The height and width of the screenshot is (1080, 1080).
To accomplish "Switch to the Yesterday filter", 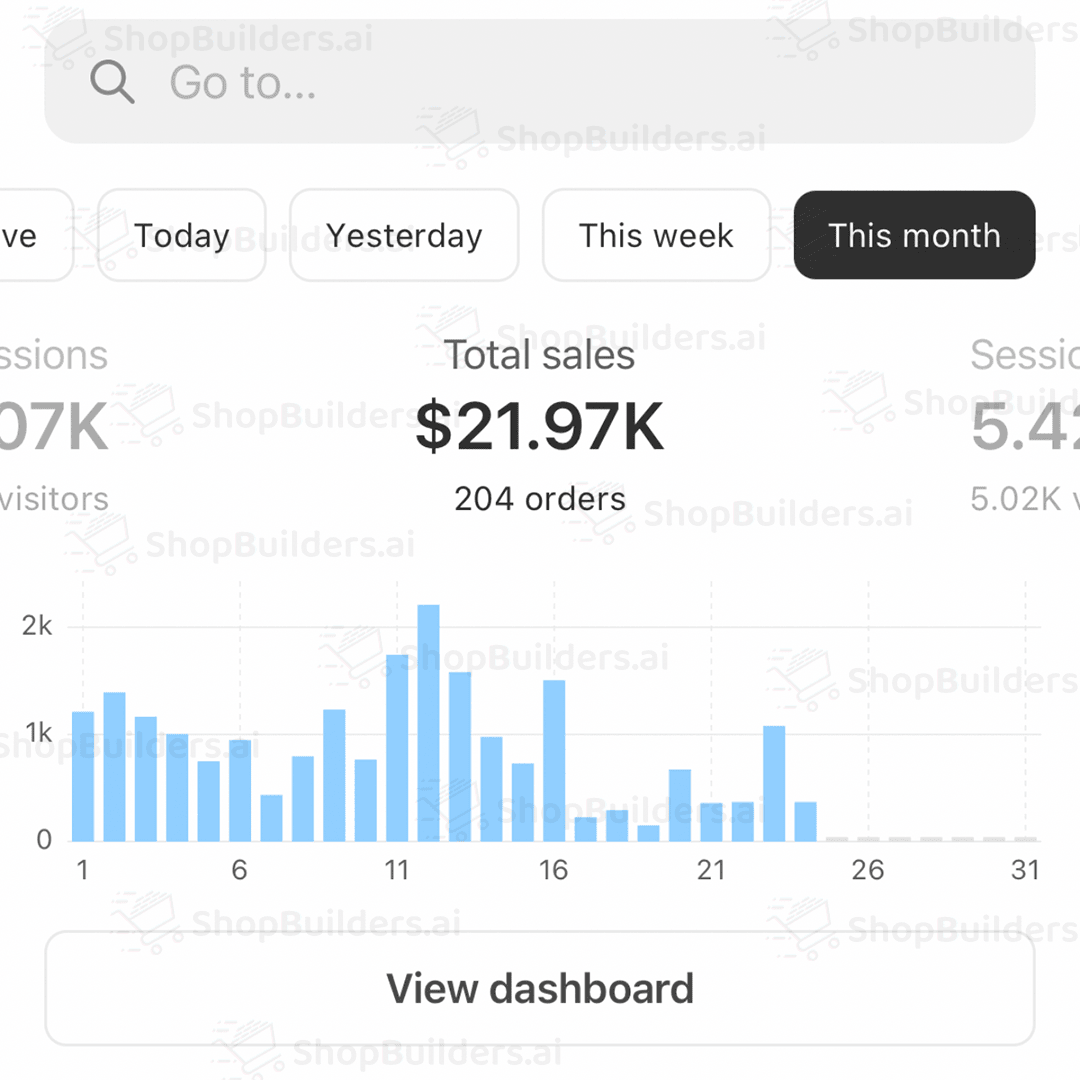I will [404, 236].
